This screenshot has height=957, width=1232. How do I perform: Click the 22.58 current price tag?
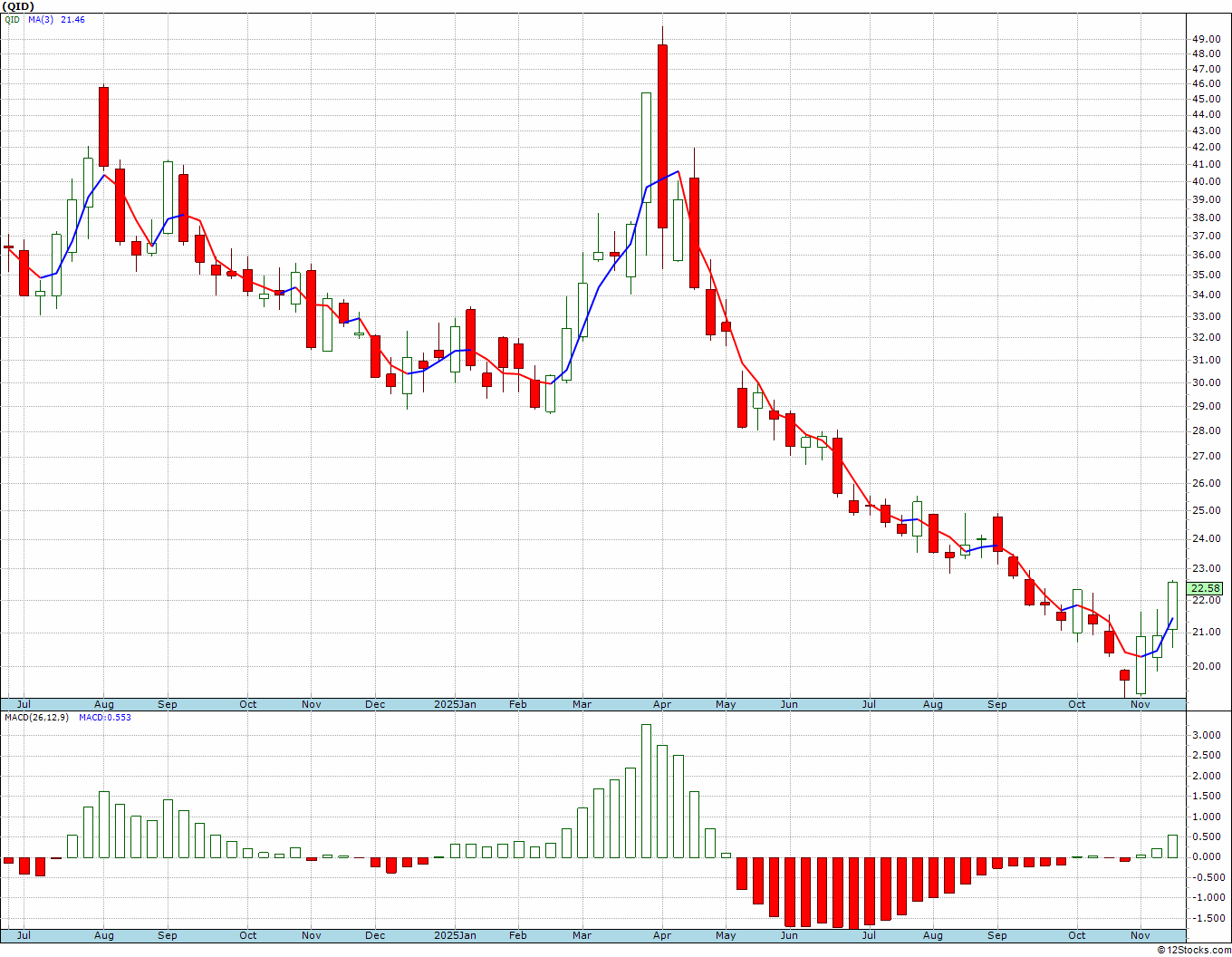(1206, 588)
